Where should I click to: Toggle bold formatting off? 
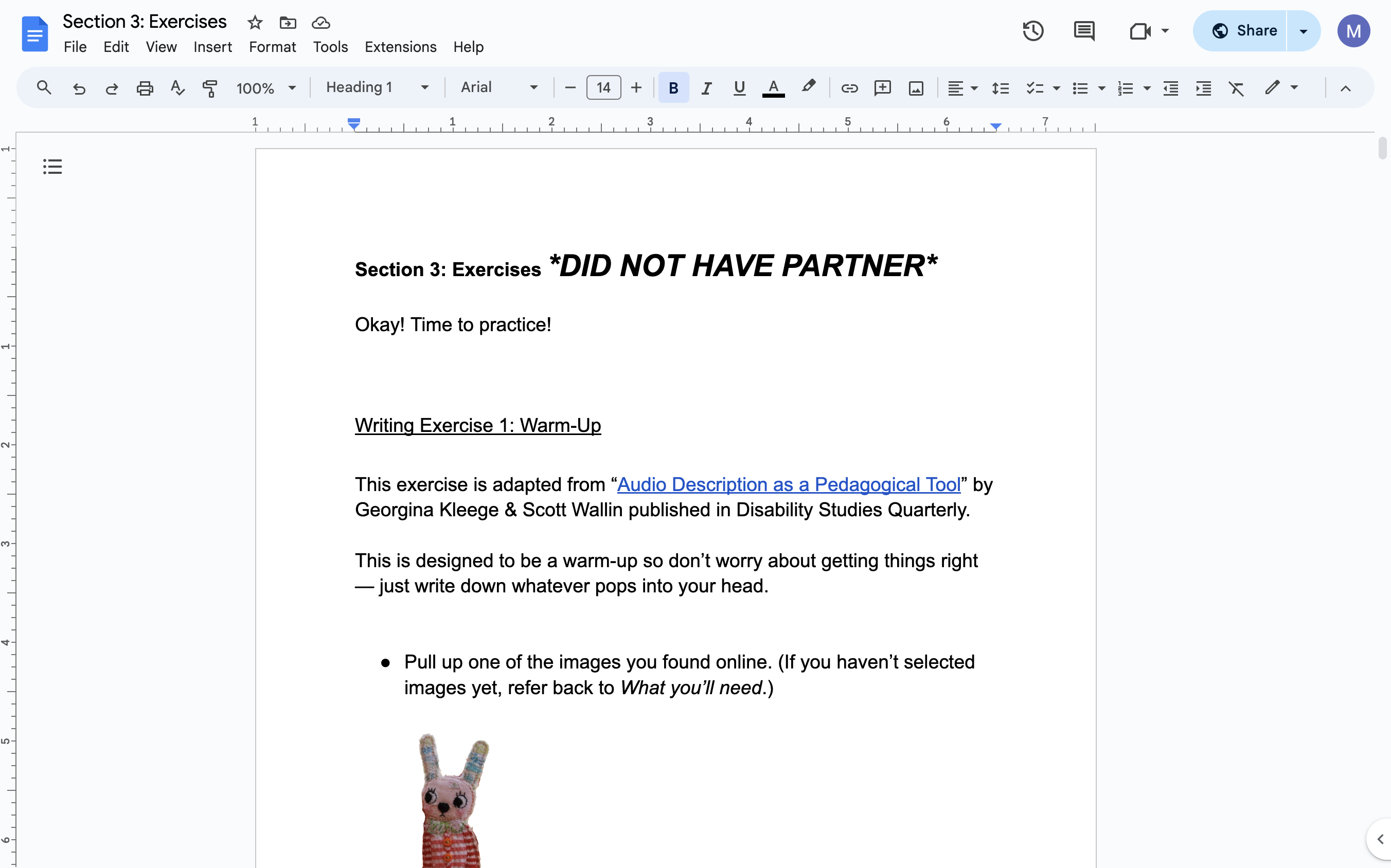pyautogui.click(x=673, y=88)
